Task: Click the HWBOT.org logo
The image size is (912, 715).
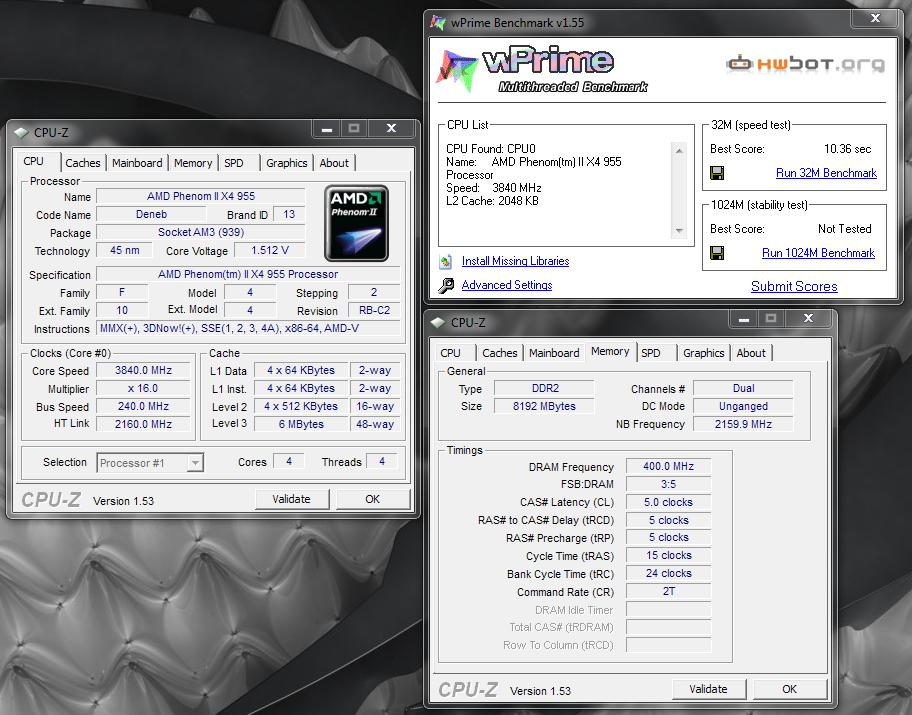Action: (806, 63)
